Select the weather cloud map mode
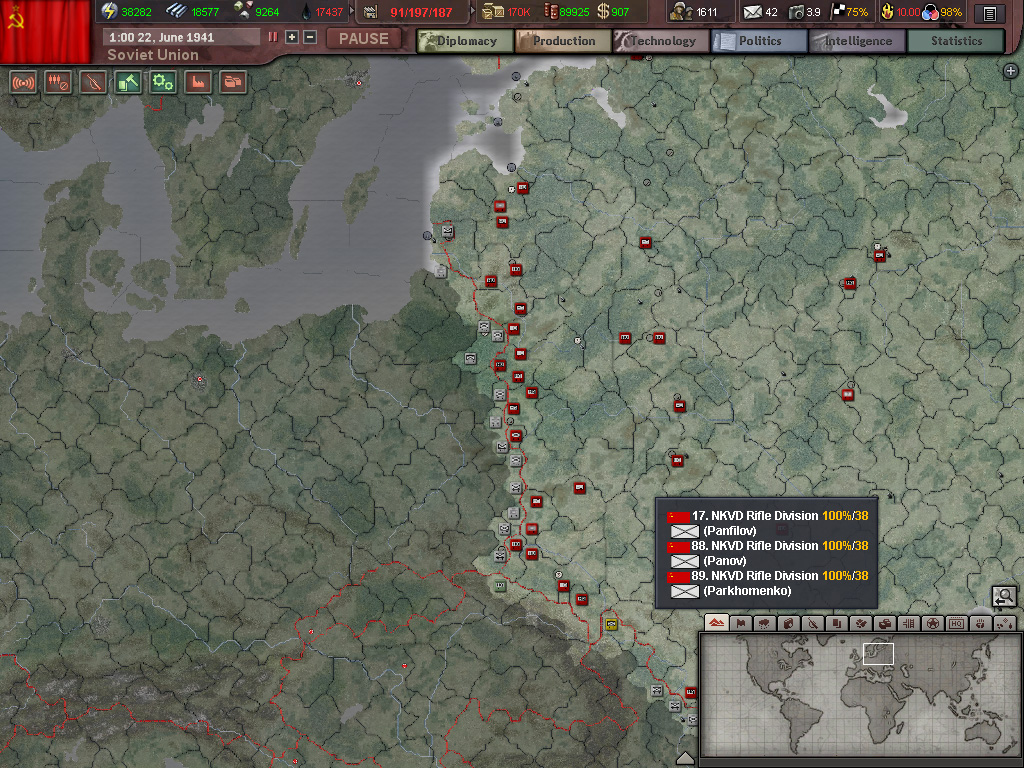The width and height of the screenshot is (1024, 768). click(x=765, y=623)
